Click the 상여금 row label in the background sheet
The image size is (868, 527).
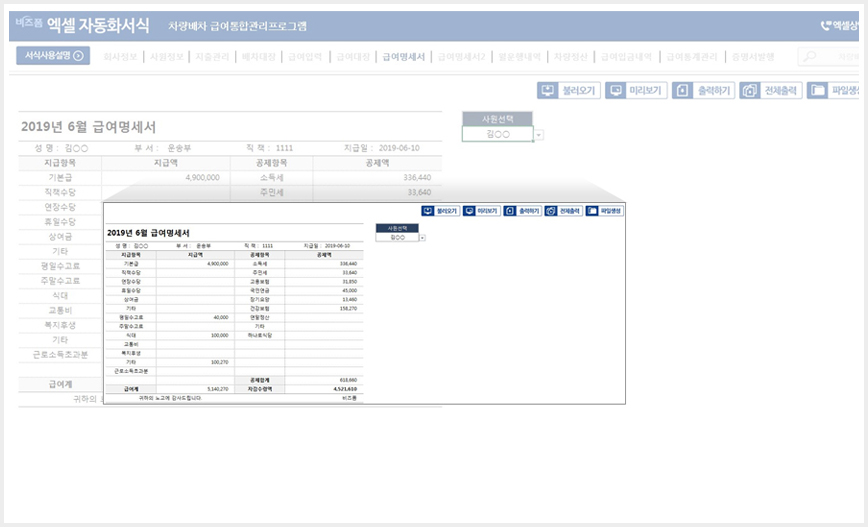pyautogui.click(x=60, y=236)
